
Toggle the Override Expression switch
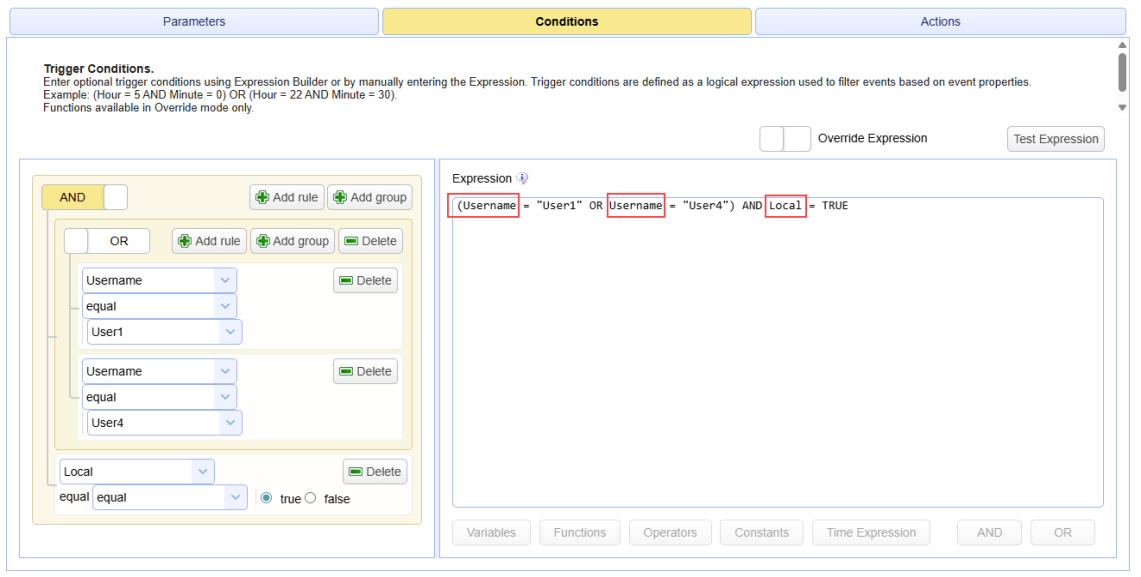coord(785,139)
